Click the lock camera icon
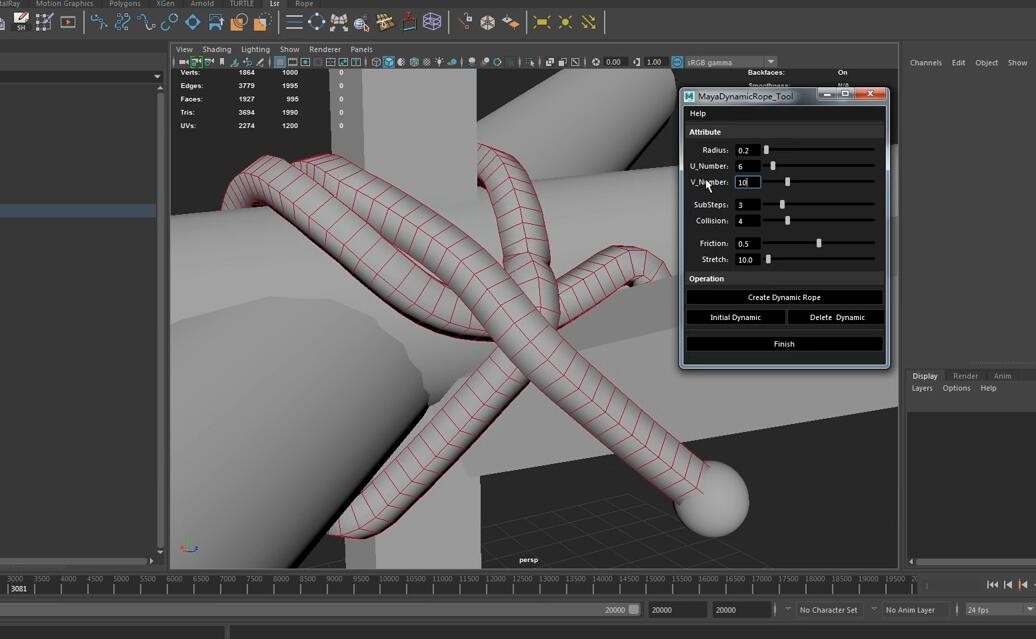Image resolution: width=1036 pixels, height=639 pixels. click(x=196, y=62)
